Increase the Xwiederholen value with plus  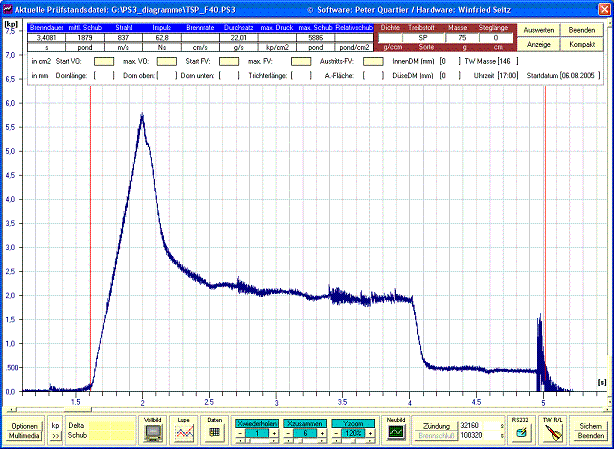(x=274, y=433)
